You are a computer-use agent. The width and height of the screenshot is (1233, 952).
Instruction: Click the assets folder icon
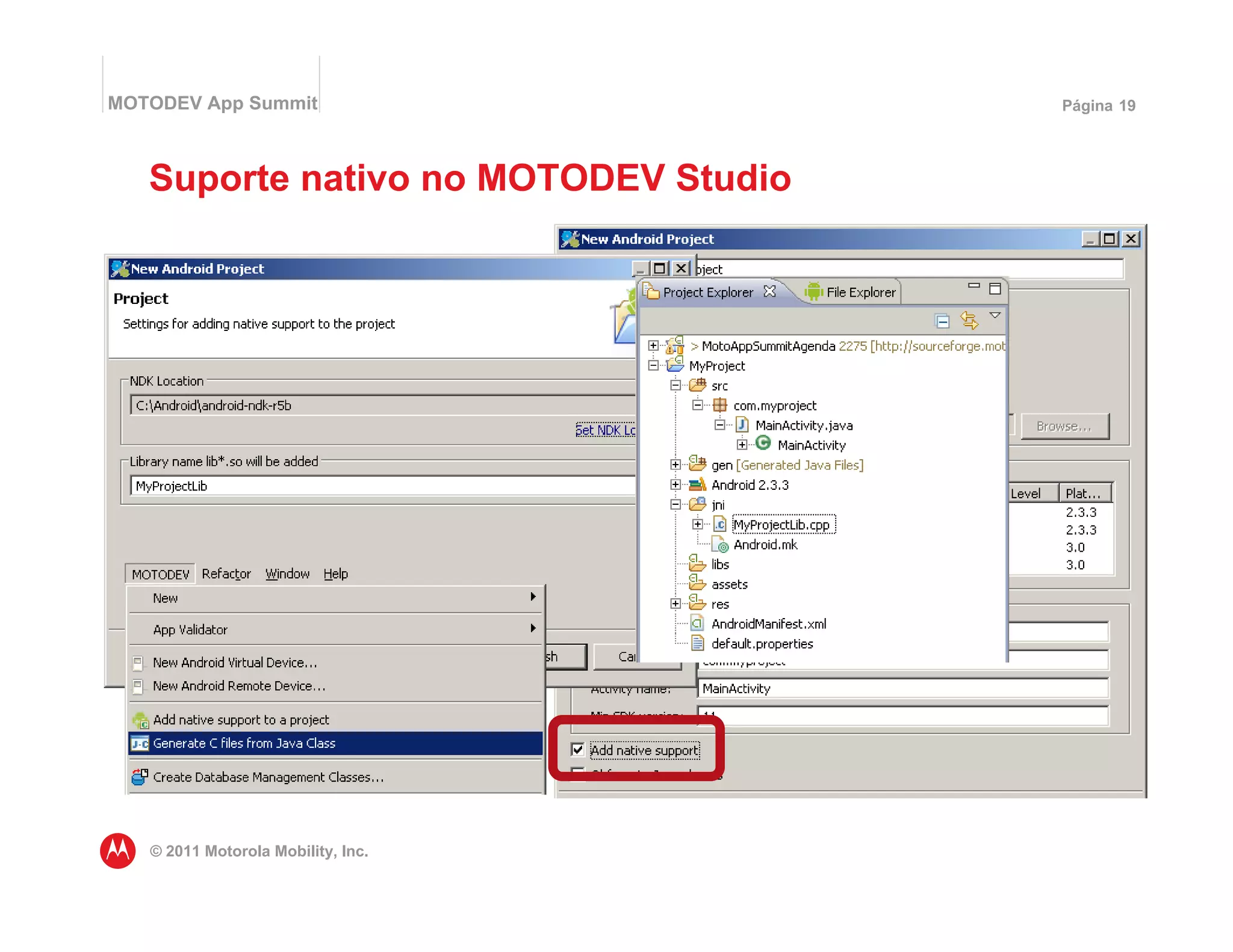(697, 583)
